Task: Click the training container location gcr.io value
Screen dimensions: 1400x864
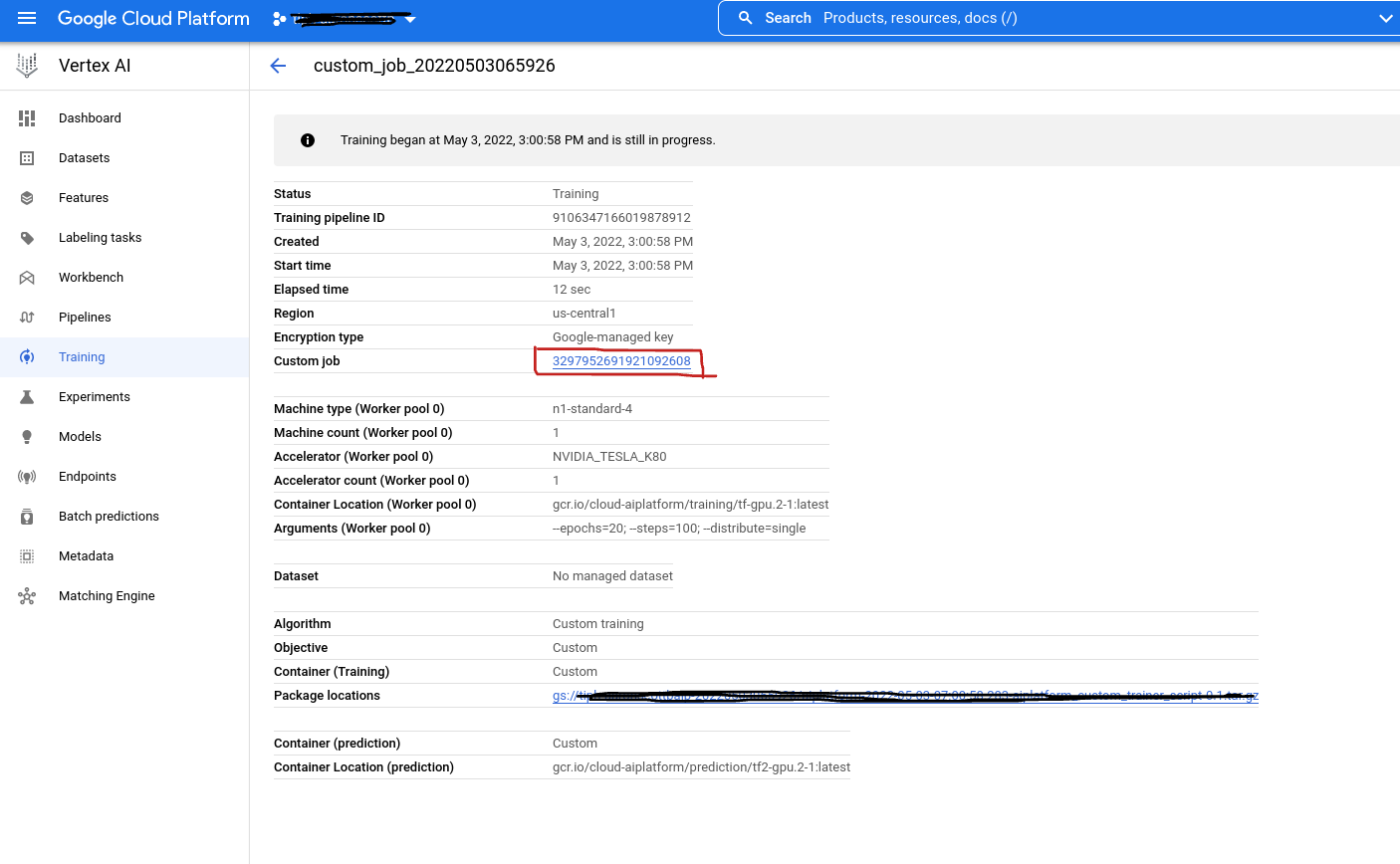Action: [691, 505]
